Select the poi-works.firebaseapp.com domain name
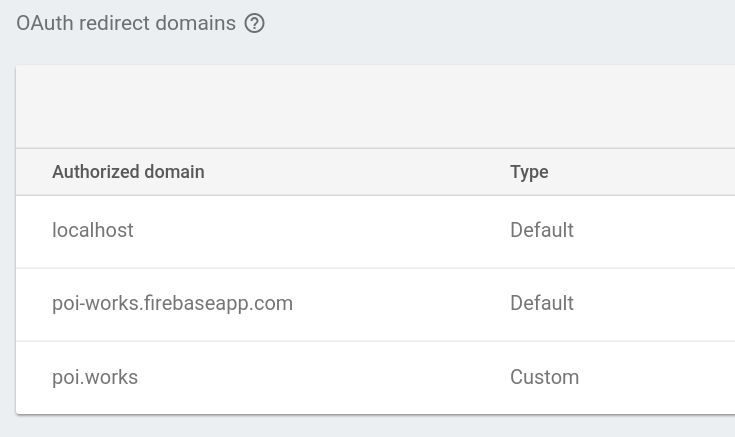The height and width of the screenshot is (437, 735). click(x=172, y=303)
